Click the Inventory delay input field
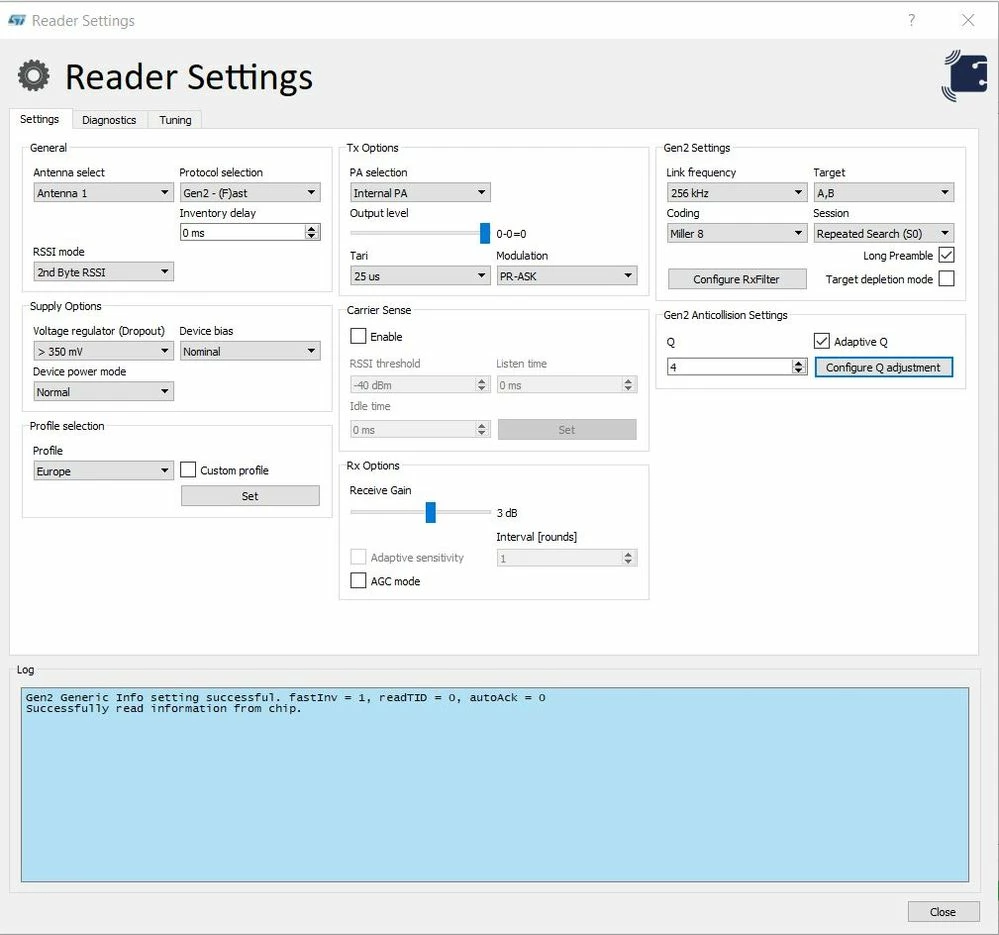Image resolution: width=999 pixels, height=935 pixels. click(242, 232)
